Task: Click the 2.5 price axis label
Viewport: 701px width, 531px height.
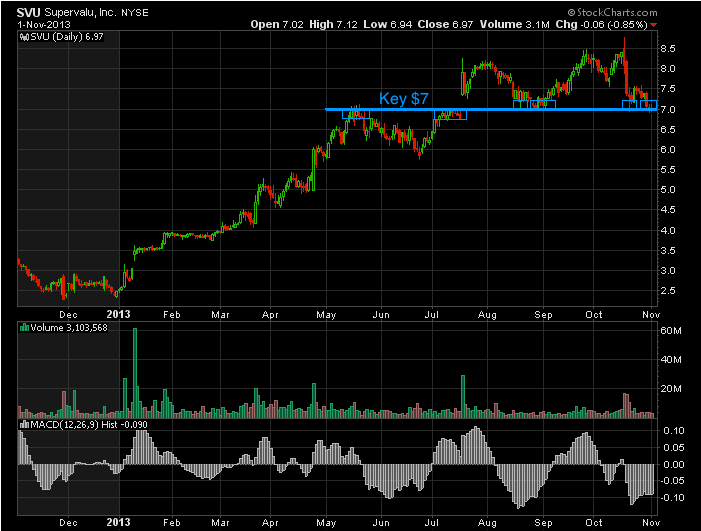Action: [x=668, y=291]
